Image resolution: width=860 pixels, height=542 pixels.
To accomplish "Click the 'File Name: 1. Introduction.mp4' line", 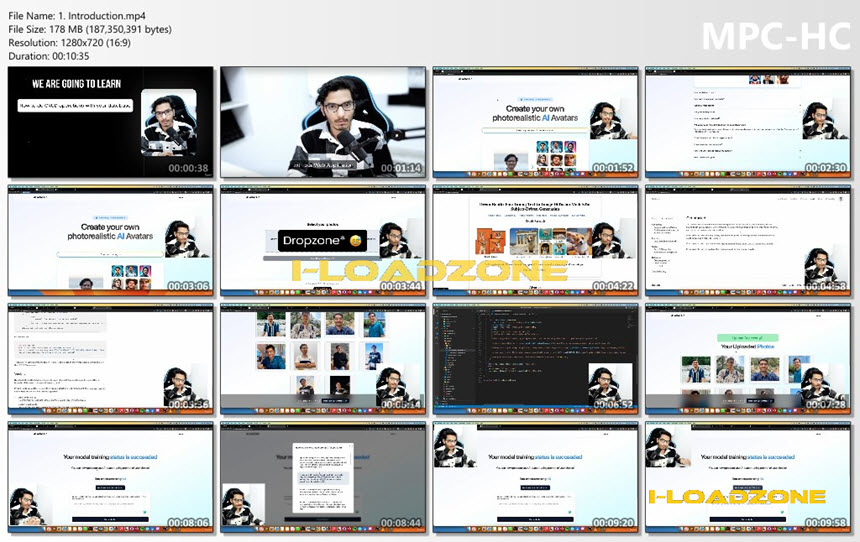I will click(x=77, y=15).
